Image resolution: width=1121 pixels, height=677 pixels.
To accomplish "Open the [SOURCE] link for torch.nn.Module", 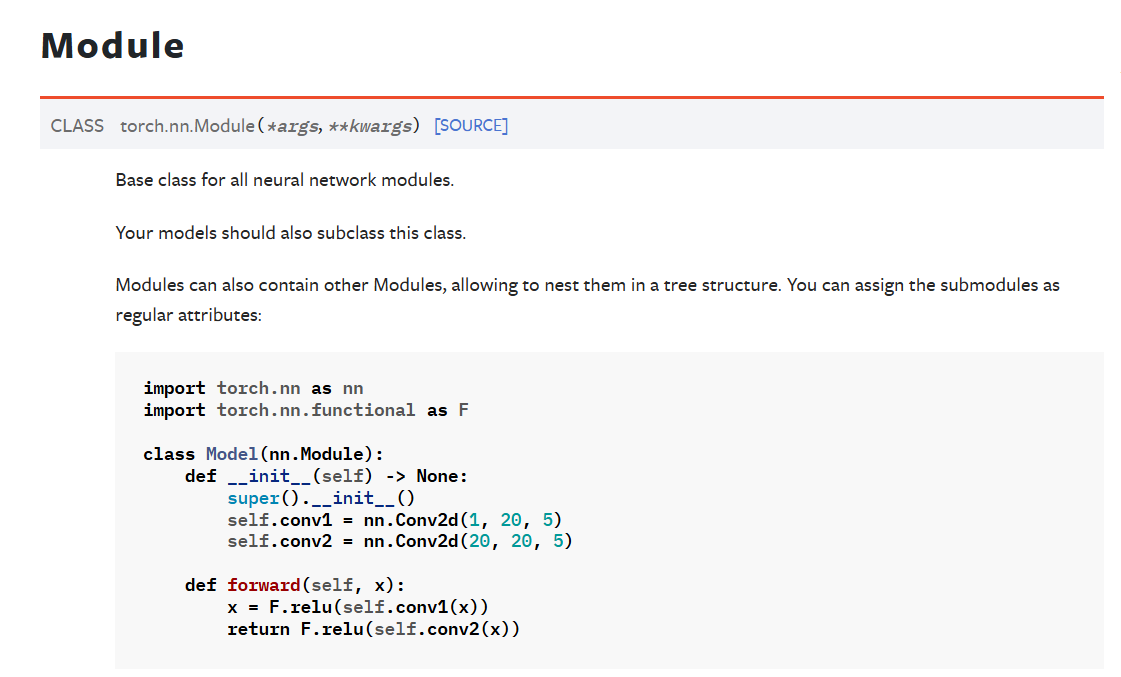I will click(x=471, y=126).
